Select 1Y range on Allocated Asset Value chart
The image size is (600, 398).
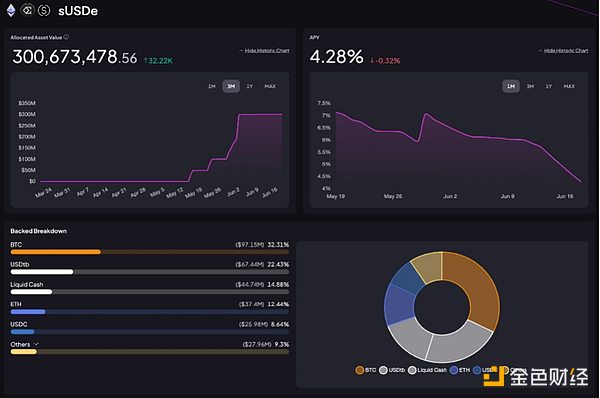pyautogui.click(x=249, y=86)
